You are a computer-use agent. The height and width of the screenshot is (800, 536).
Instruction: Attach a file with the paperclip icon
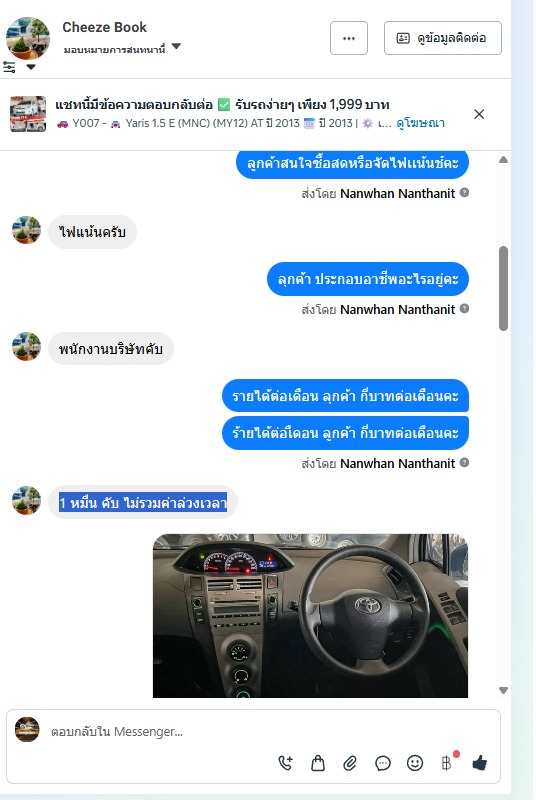pyautogui.click(x=350, y=763)
